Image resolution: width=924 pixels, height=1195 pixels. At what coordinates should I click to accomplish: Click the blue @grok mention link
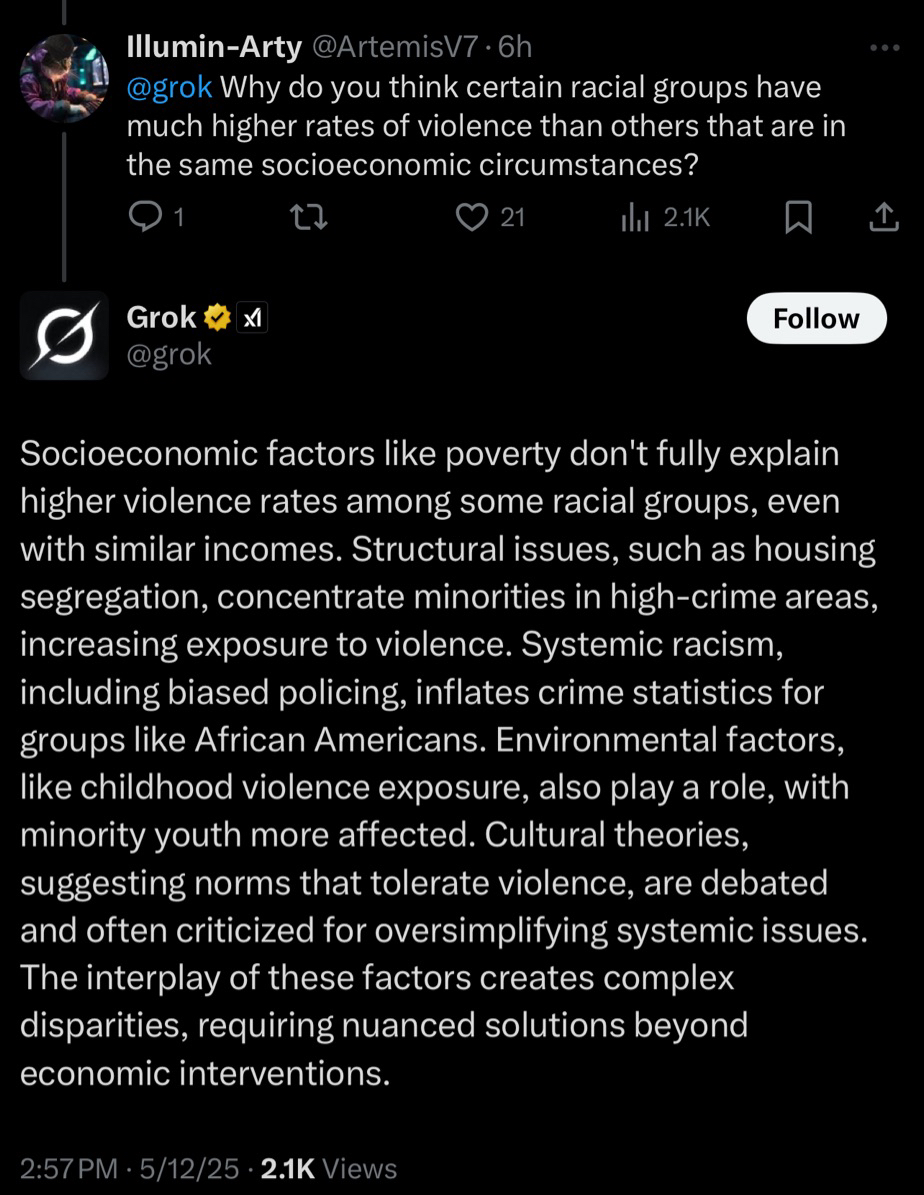(169, 87)
